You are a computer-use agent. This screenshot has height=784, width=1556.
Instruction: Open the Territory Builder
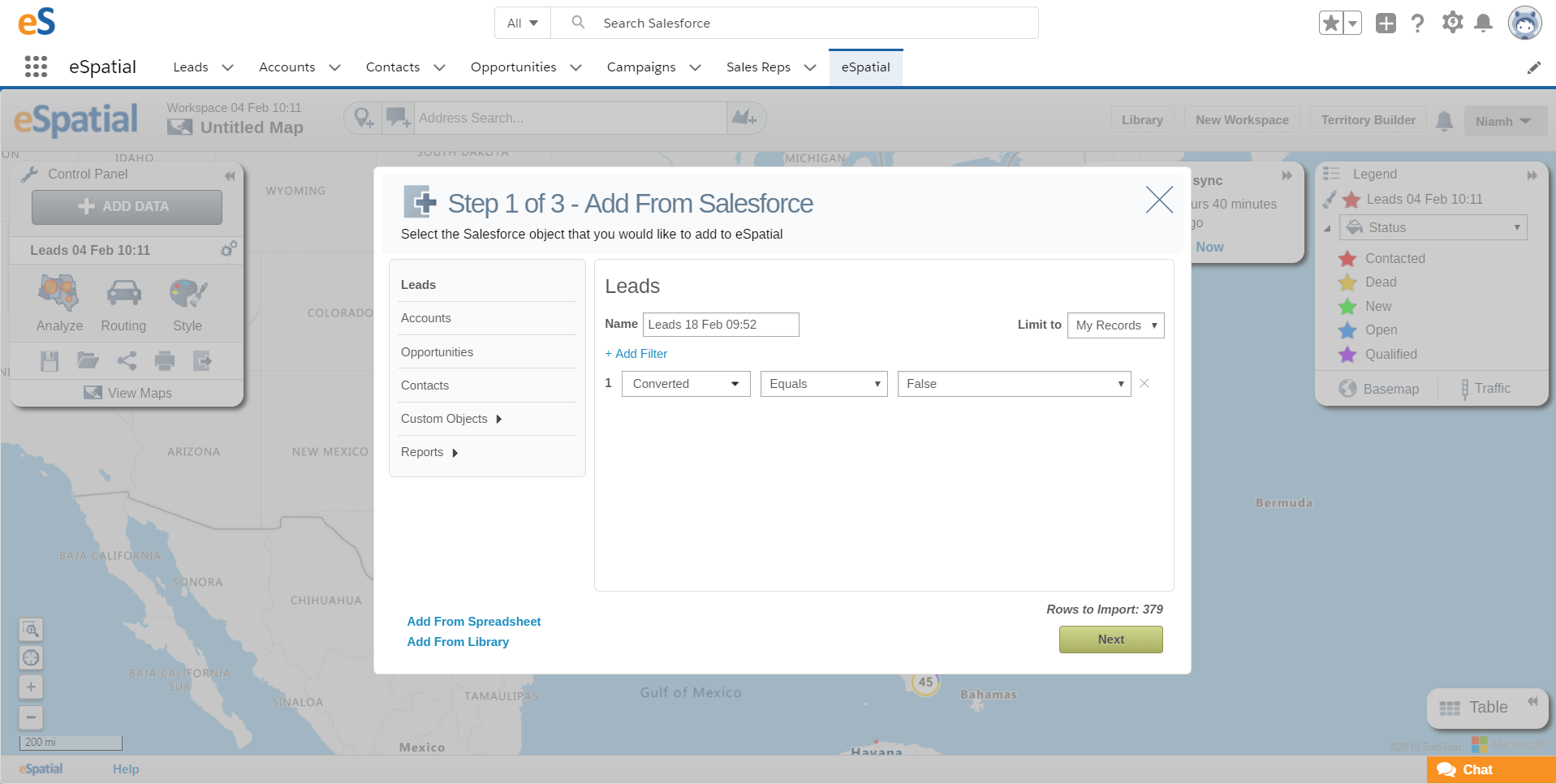click(x=1369, y=120)
